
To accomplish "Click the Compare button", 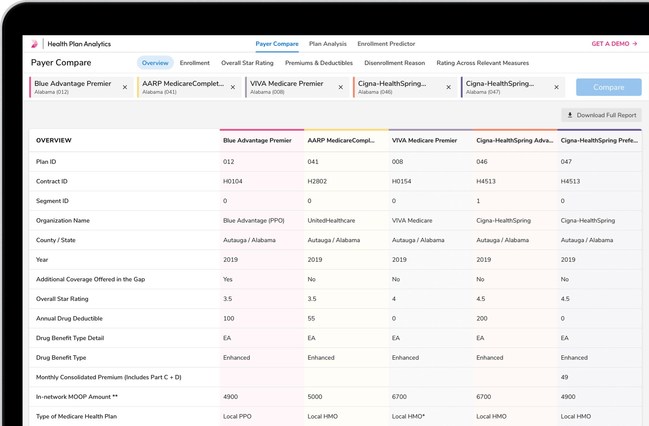I will click(608, 87).
